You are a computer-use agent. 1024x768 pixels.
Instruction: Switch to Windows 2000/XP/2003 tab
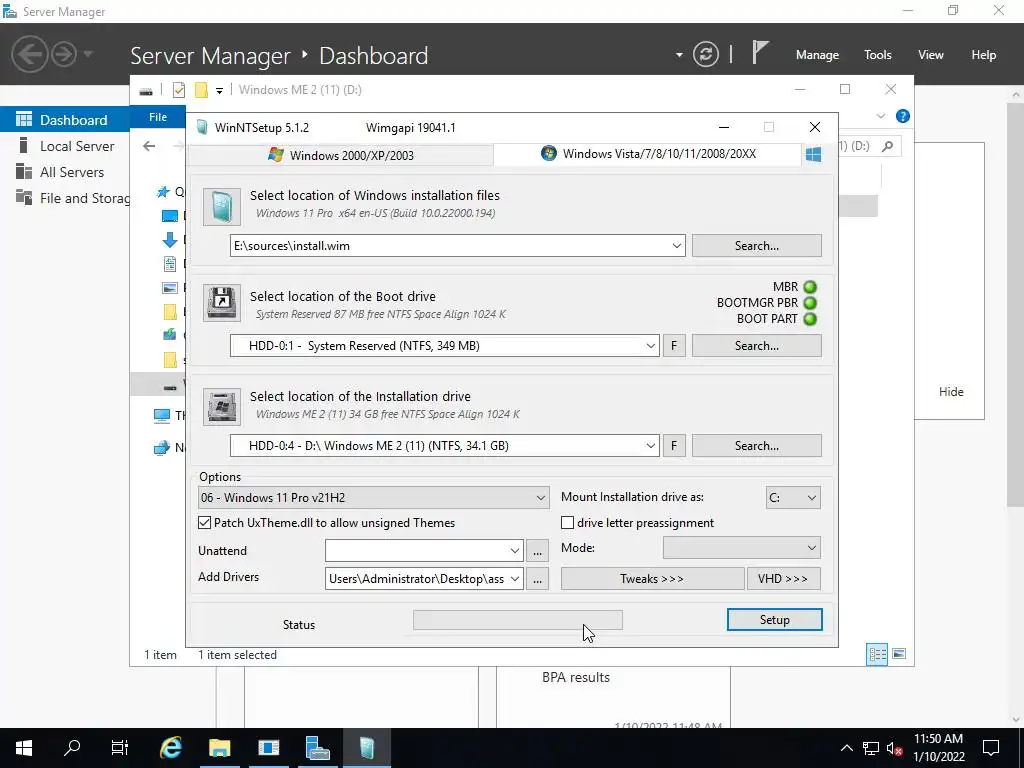341,155
